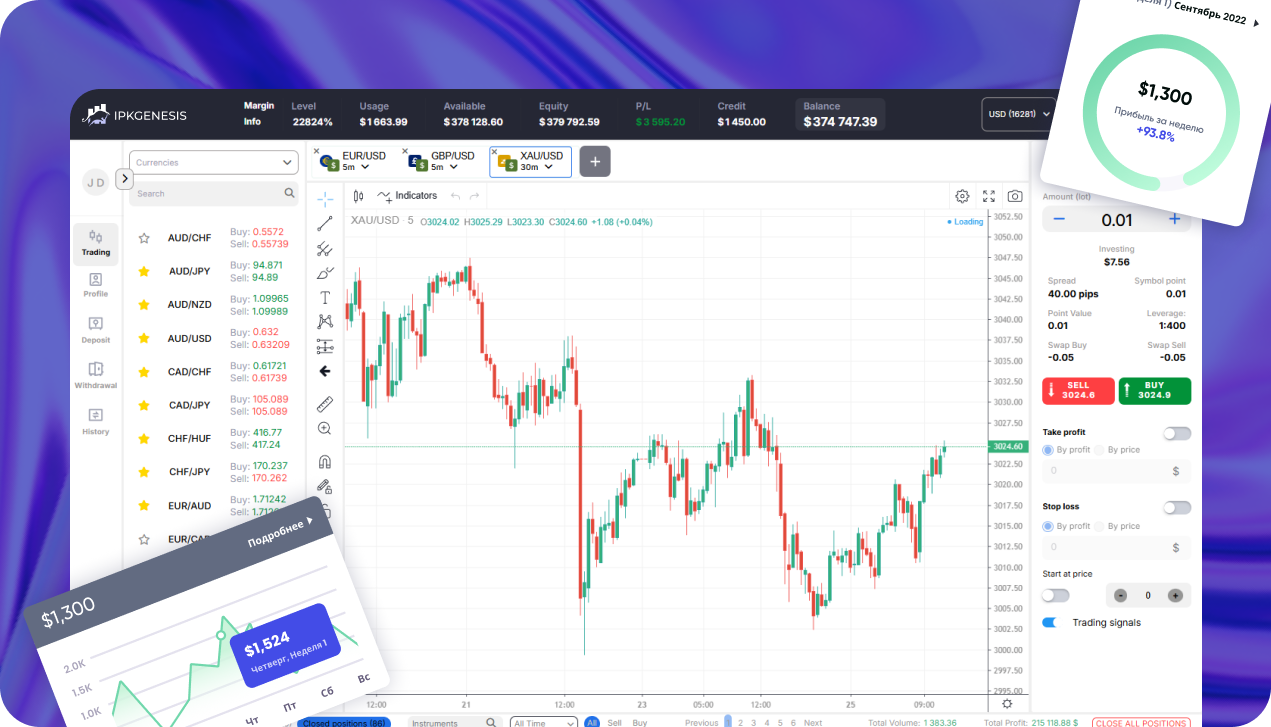Decrease lot amount with minus button
The width and height of the screenshot is (1271, 727).
(x=1058, y=219)
